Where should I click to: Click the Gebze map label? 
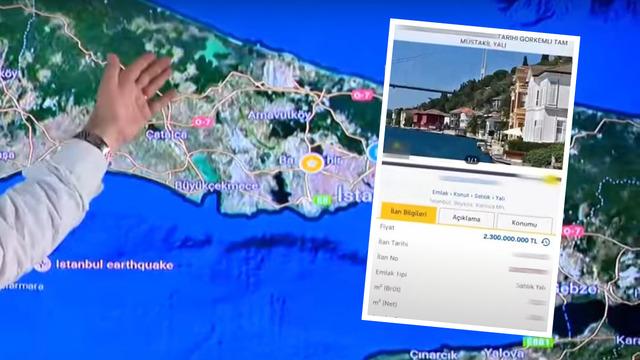576,289
